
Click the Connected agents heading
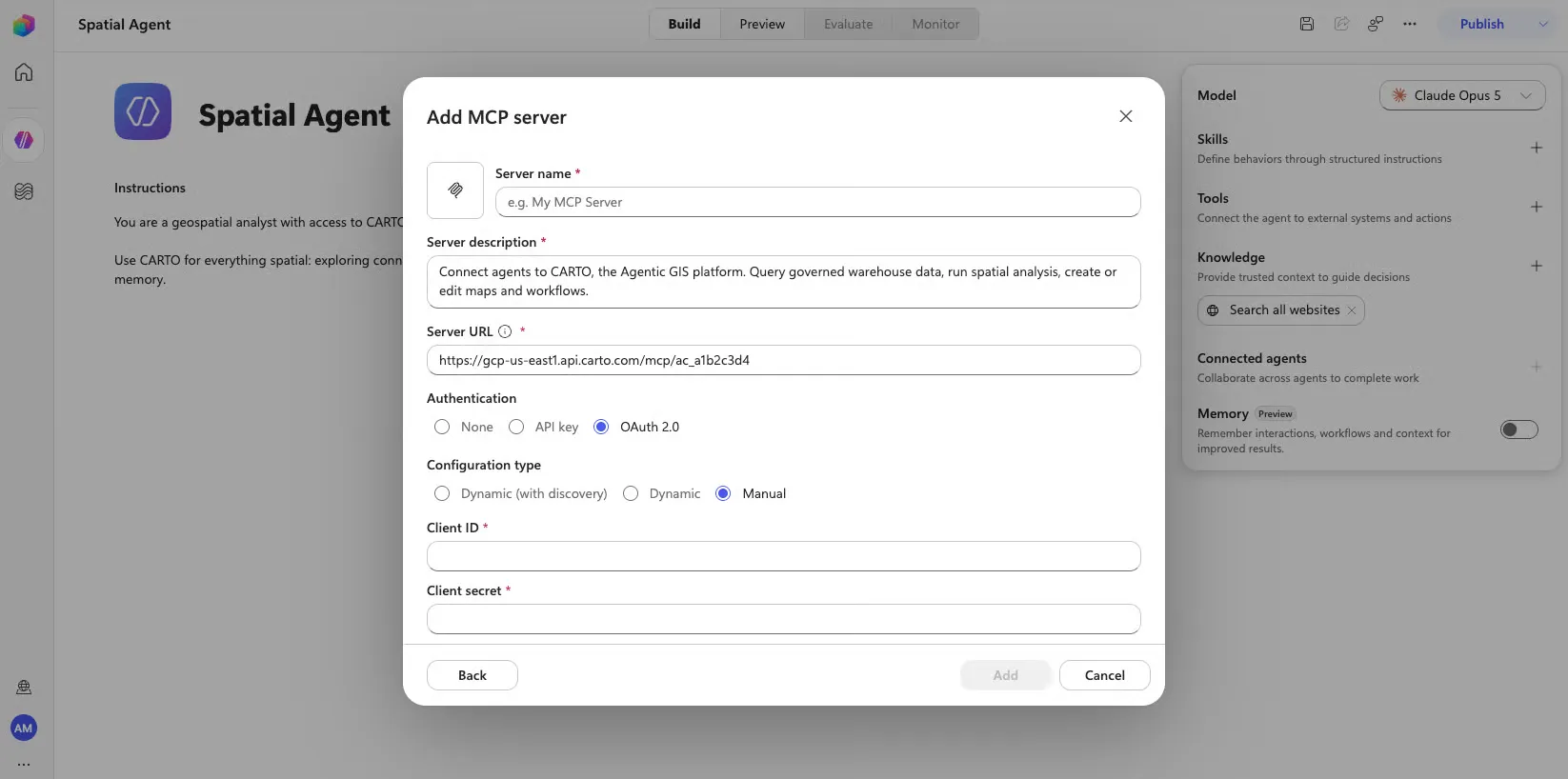1252,359
